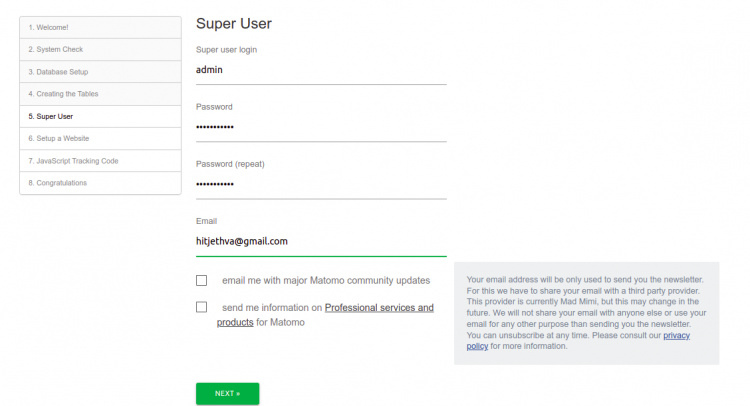The width and height of the screenshot is (750, 406).
Task: Open the System Check step
Action: pos(100,49)
